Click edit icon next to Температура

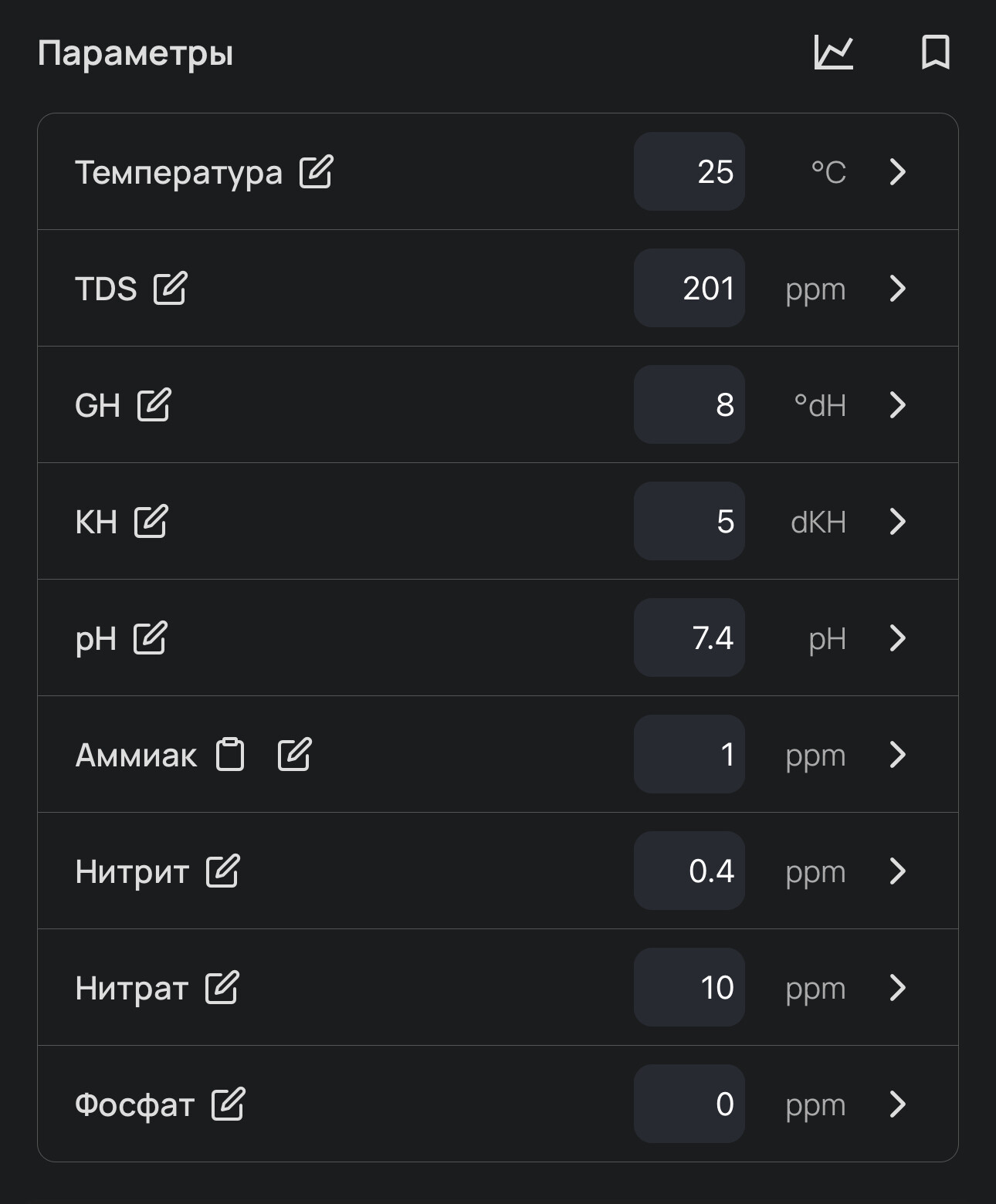coord(317,171)
